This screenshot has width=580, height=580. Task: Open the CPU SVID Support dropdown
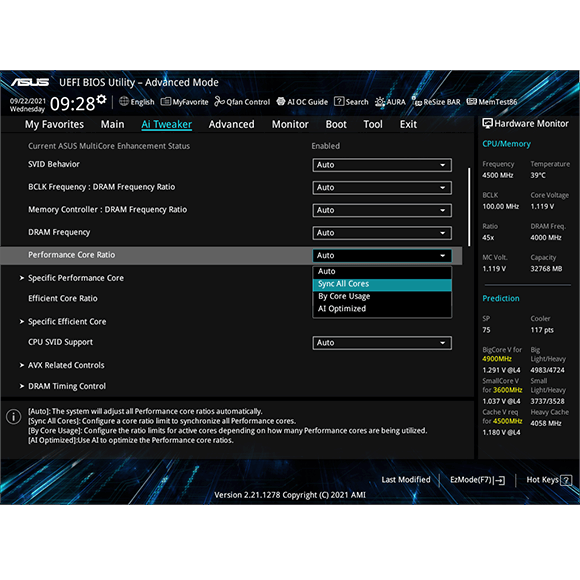382,343
